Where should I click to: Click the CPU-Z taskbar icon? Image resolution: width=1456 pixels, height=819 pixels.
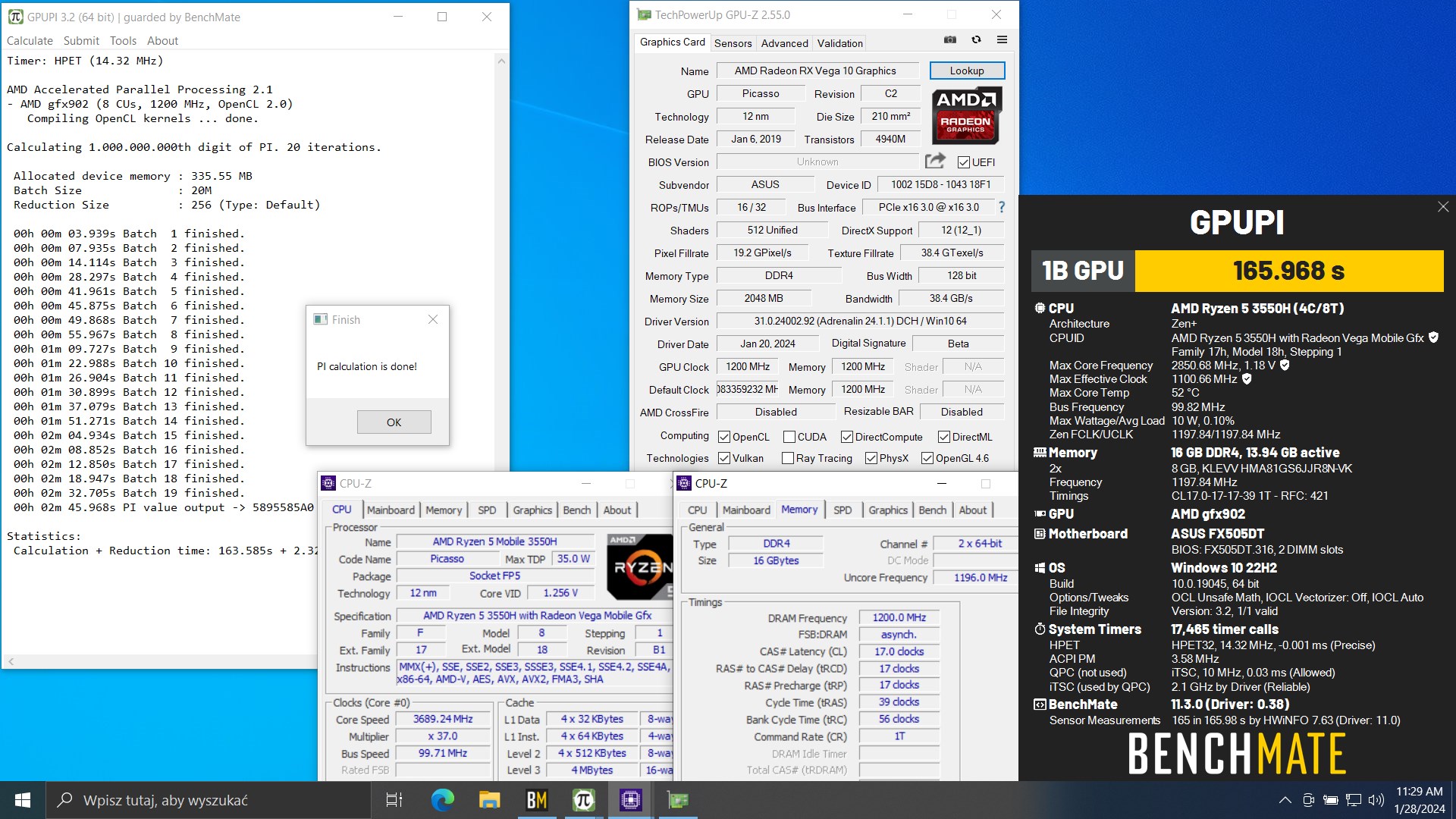631,800
